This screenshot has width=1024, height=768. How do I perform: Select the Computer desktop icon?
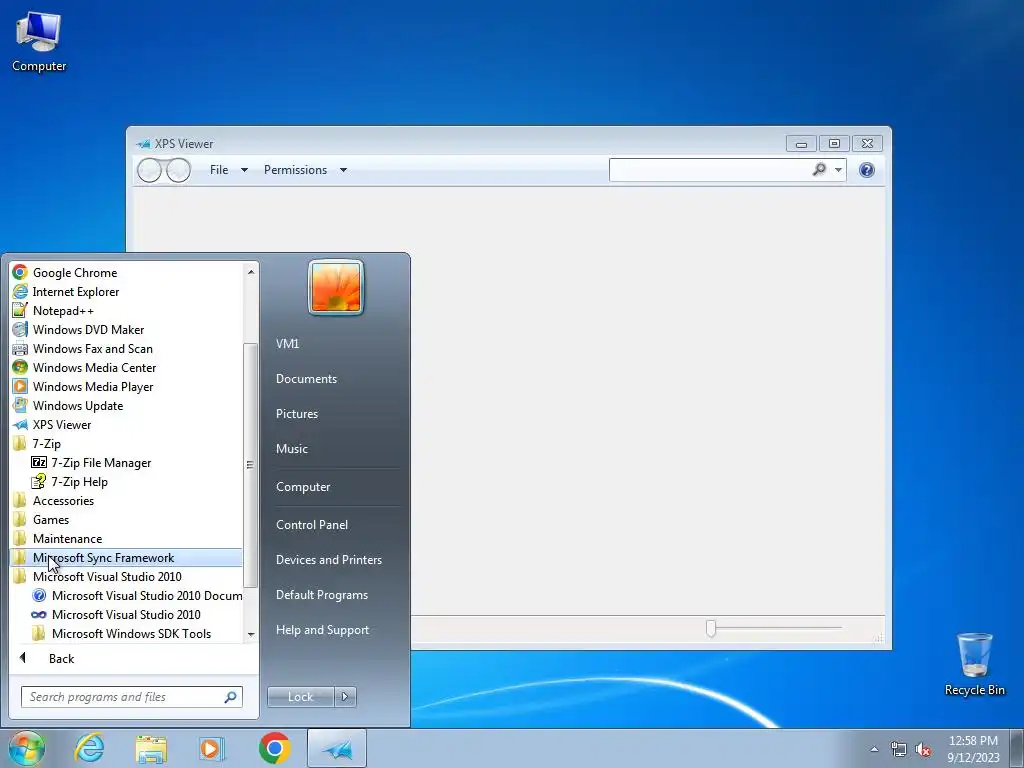click(x=39, y=42)
